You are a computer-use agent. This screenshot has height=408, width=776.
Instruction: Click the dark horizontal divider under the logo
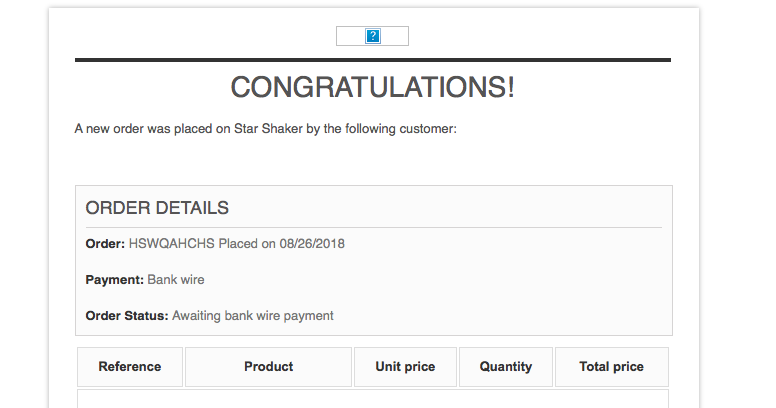click(373, 60)
